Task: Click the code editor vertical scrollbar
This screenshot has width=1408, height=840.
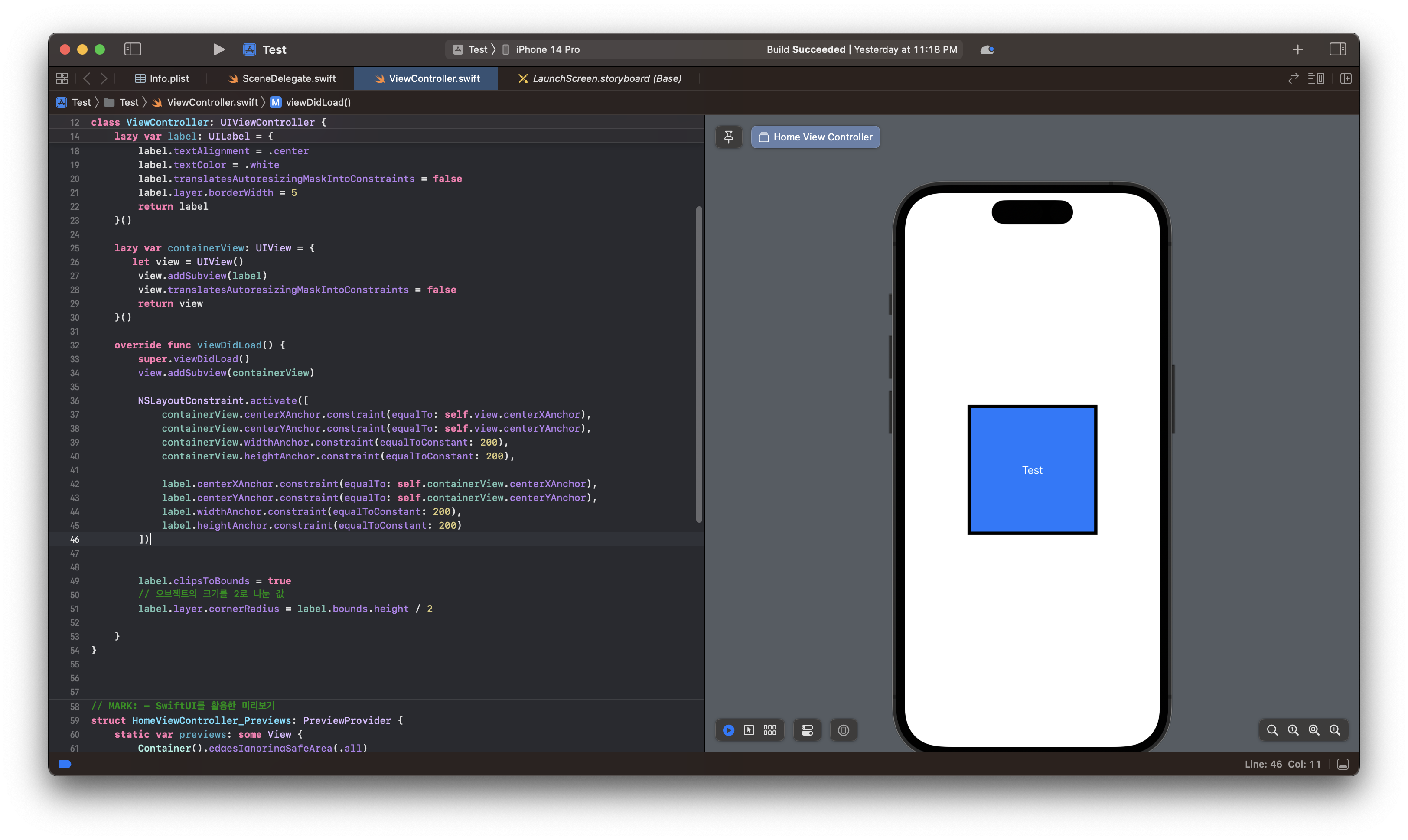Action: [x=699, y=364]
